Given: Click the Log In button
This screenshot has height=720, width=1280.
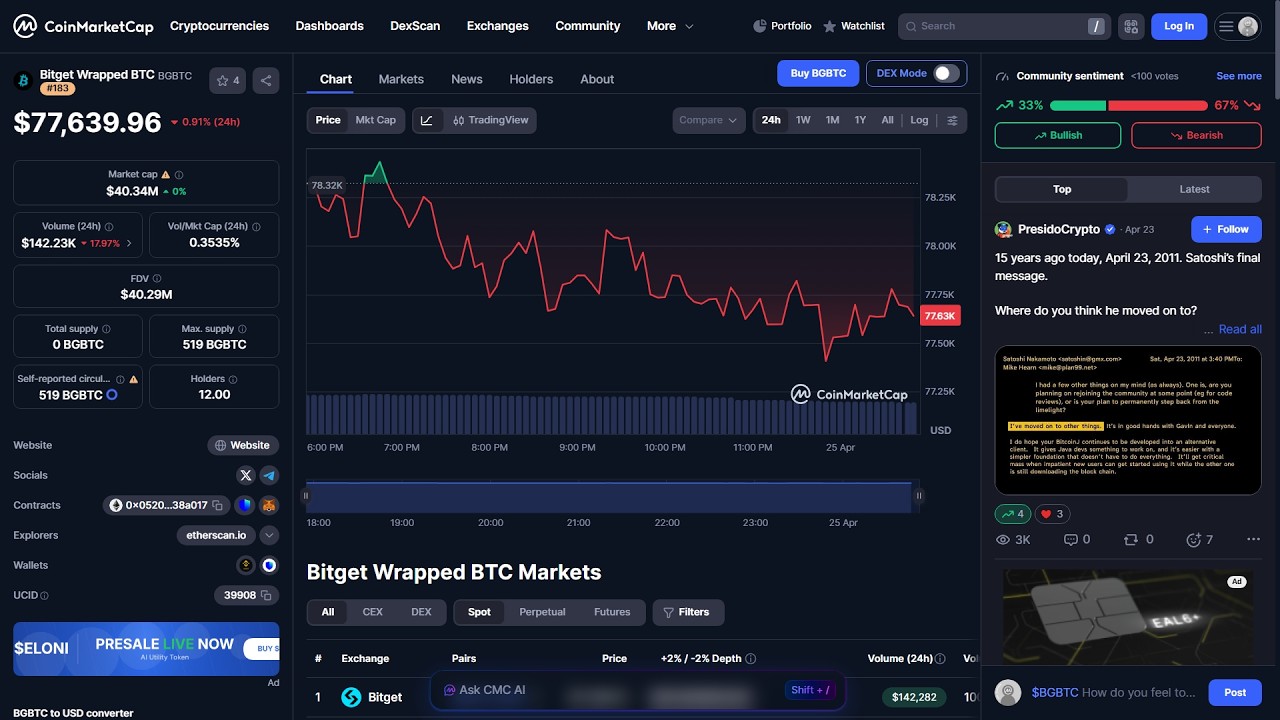Looking at the screenshot, I should (1179, 26).
